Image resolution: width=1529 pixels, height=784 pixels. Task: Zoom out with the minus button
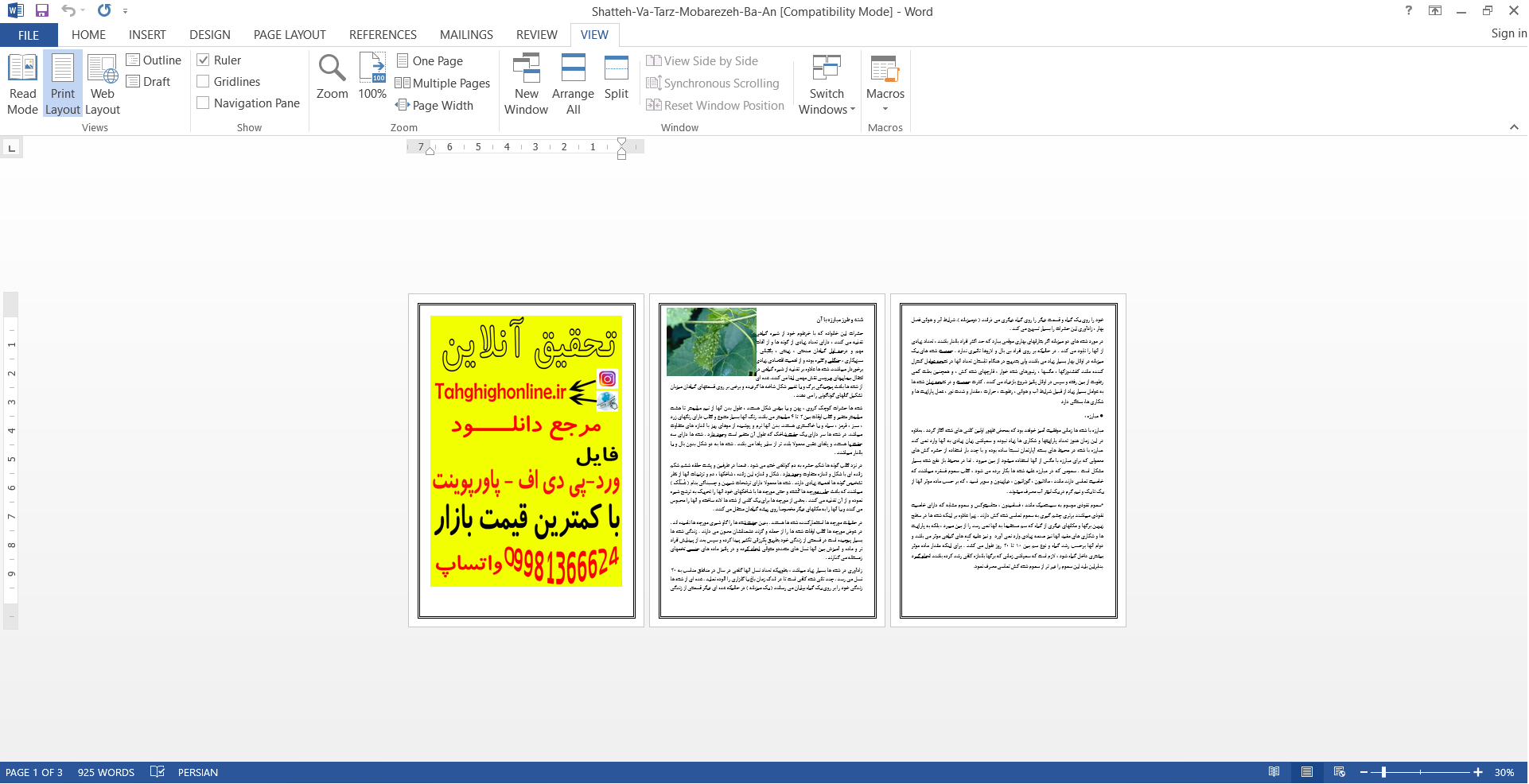(1364, 772)
